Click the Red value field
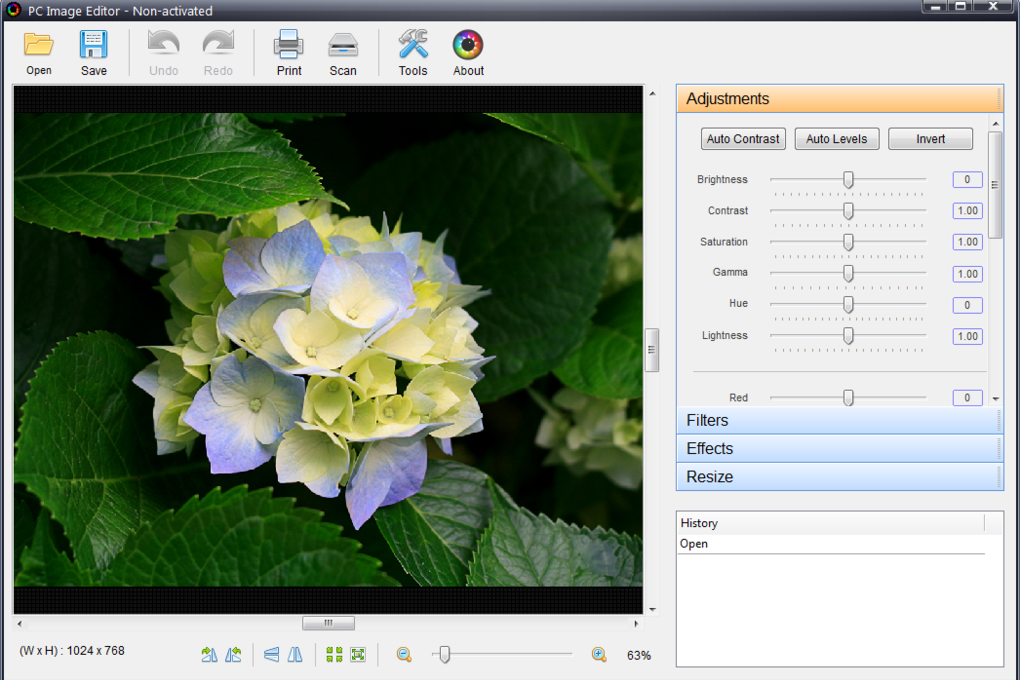 967,398
